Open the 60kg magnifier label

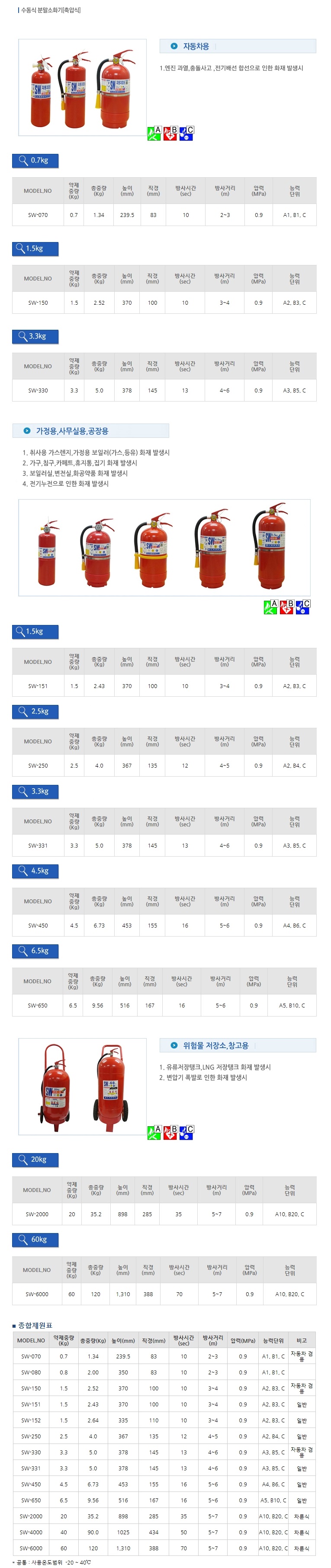click(35, 1239)
